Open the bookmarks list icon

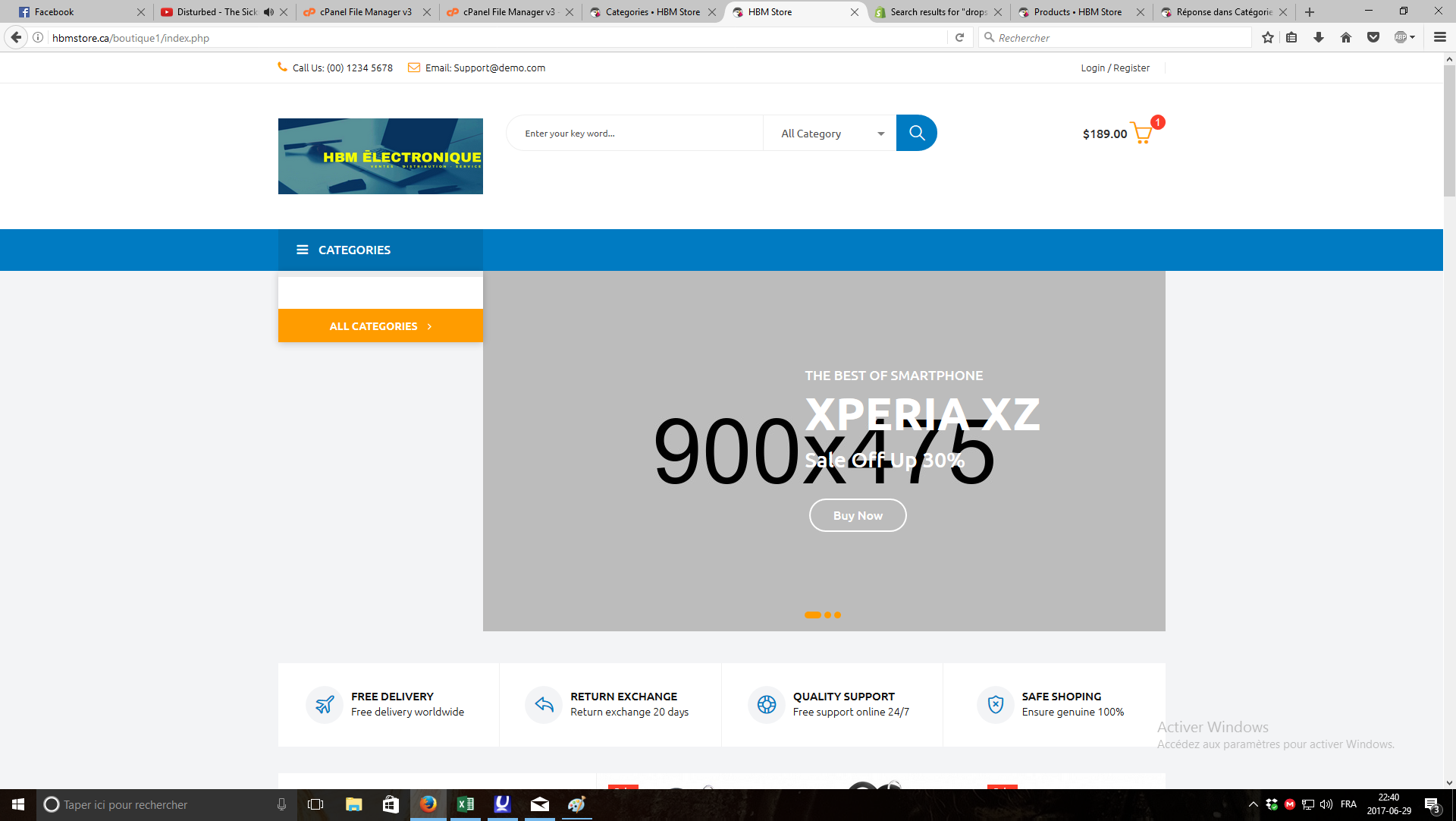coord(1291,37)
